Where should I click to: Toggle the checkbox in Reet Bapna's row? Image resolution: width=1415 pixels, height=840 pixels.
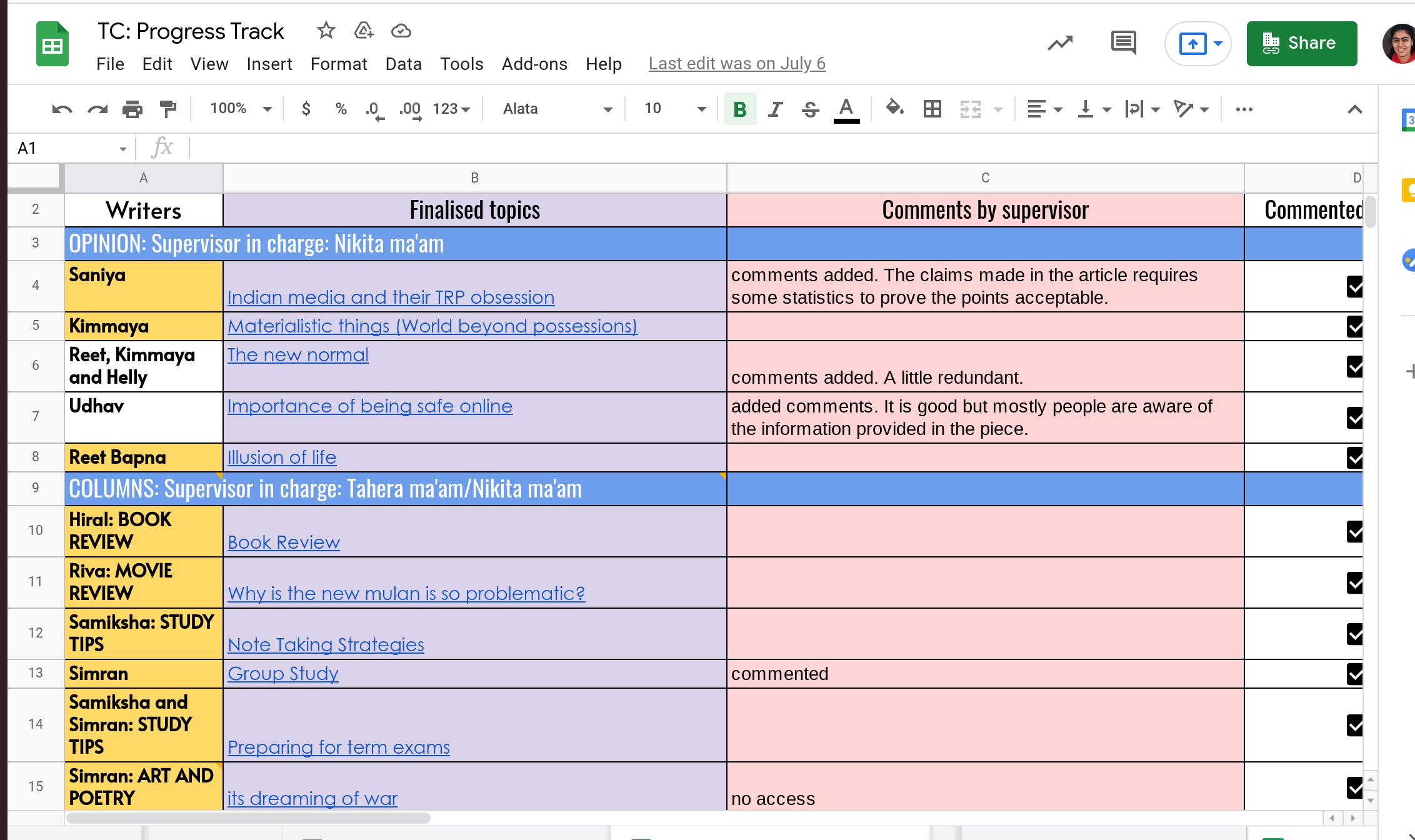pyautogui.click(x=1354, y=458)
